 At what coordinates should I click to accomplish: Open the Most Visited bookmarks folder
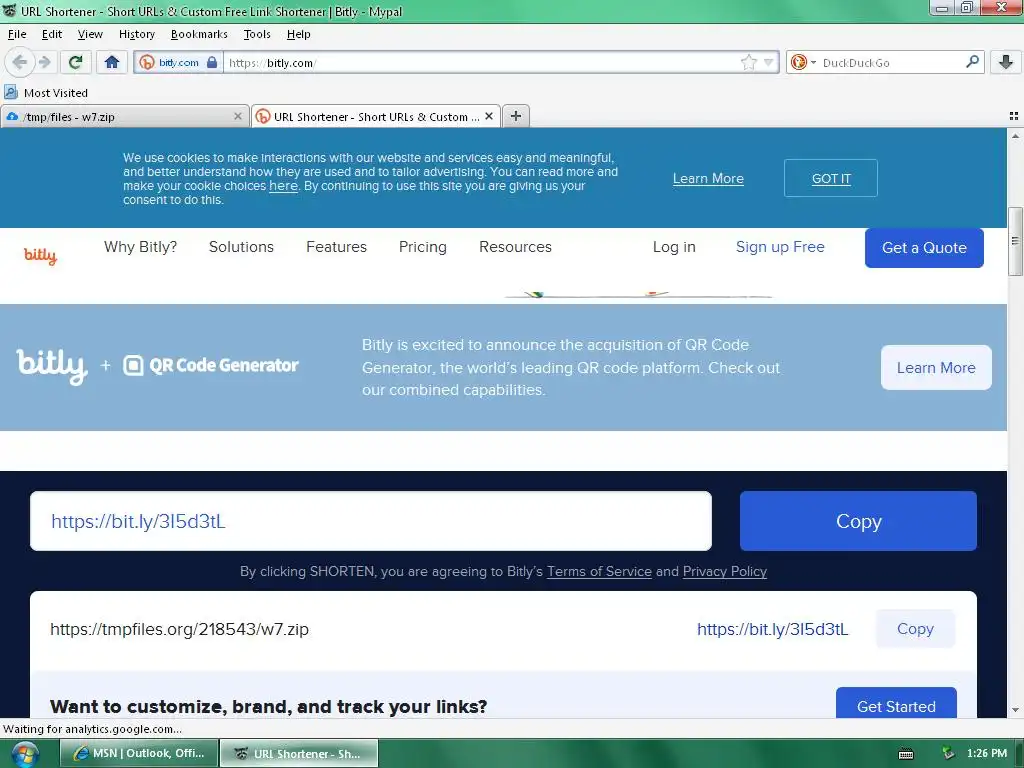click(46, 93)
